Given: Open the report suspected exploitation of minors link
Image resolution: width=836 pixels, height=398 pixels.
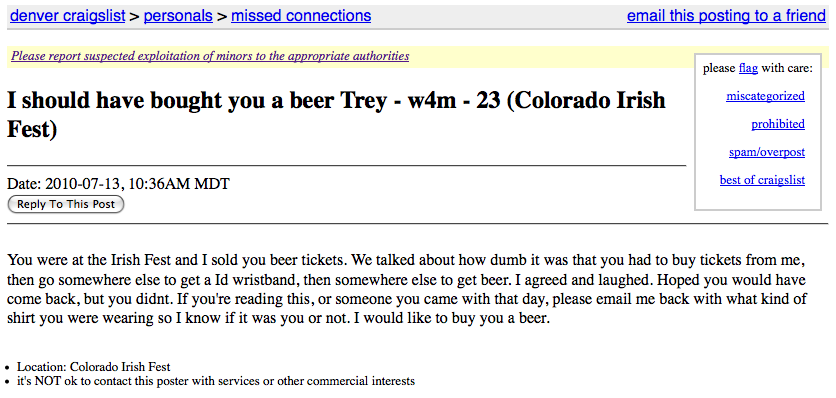Looking at the screenshot, I should (210, 55).
